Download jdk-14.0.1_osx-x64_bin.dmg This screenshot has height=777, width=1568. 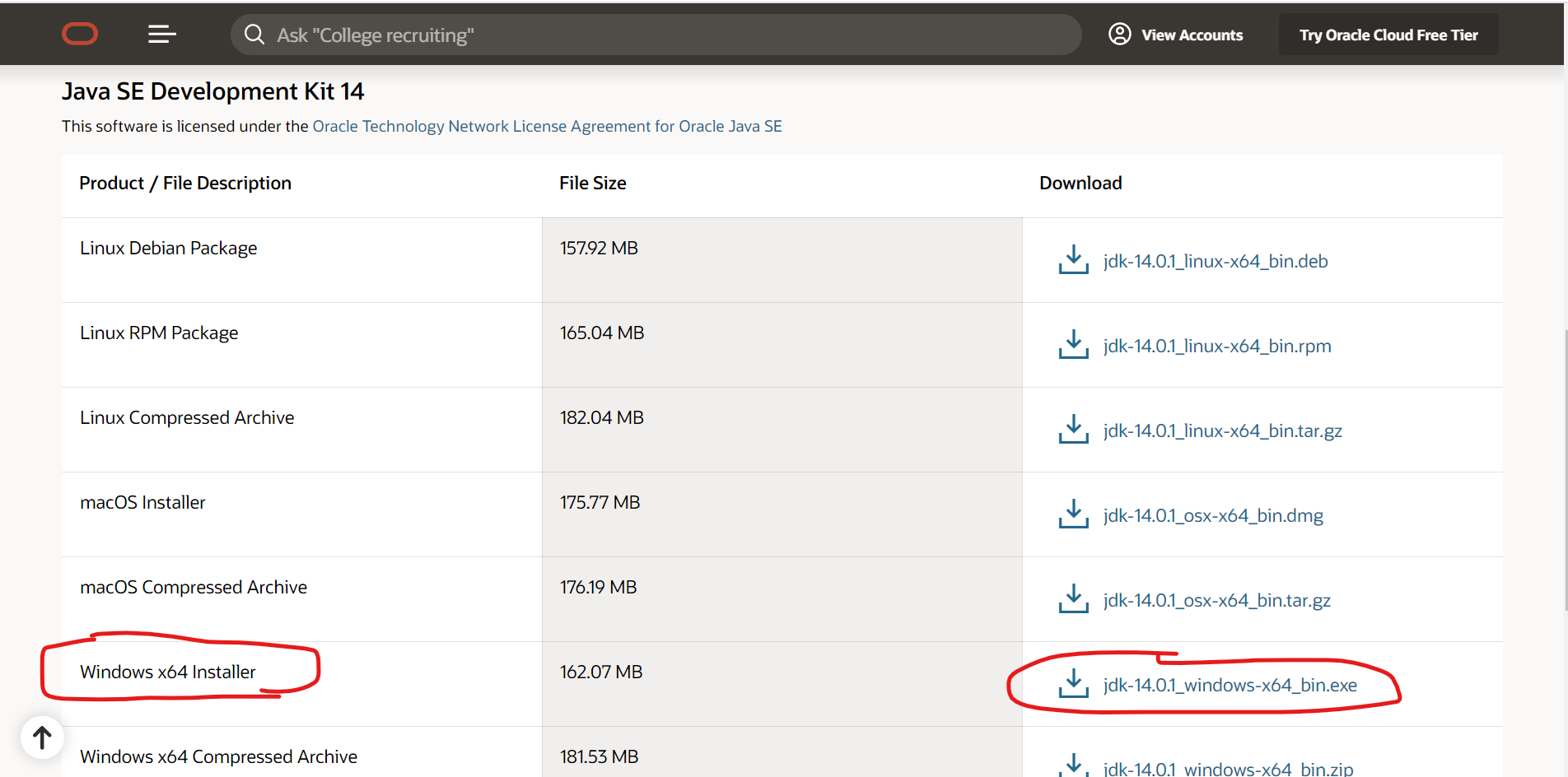tap(1213, 515)
